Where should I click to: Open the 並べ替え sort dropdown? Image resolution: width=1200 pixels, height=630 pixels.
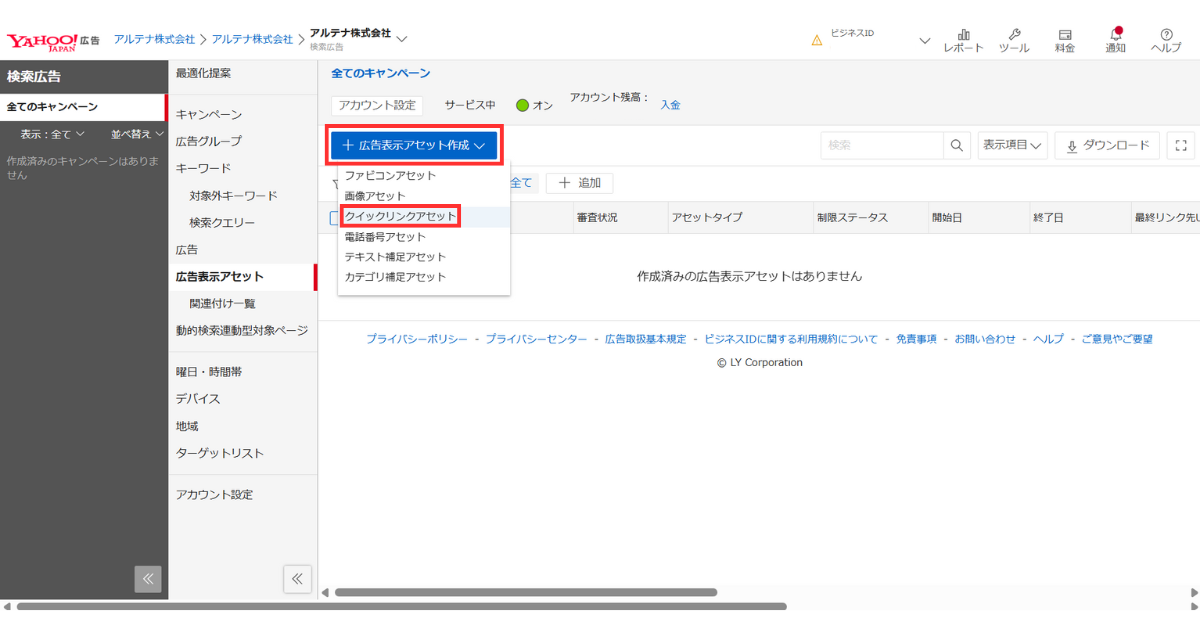click(138, 134)
